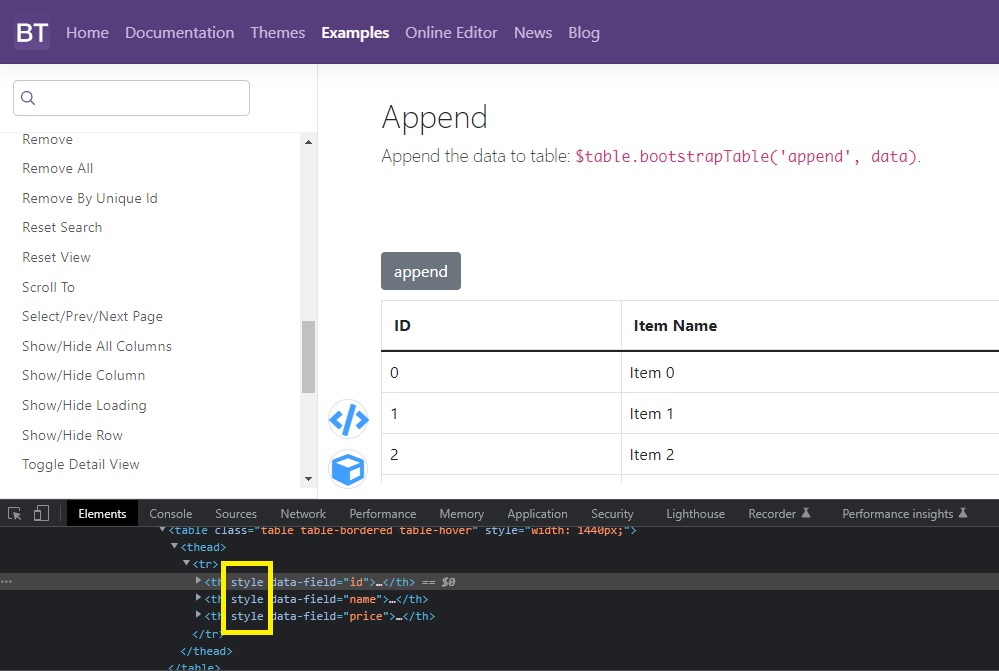This screenshot has height=671, width=999.
Task: Select the Item 2 table cell
Action: [x=810, y=454]
